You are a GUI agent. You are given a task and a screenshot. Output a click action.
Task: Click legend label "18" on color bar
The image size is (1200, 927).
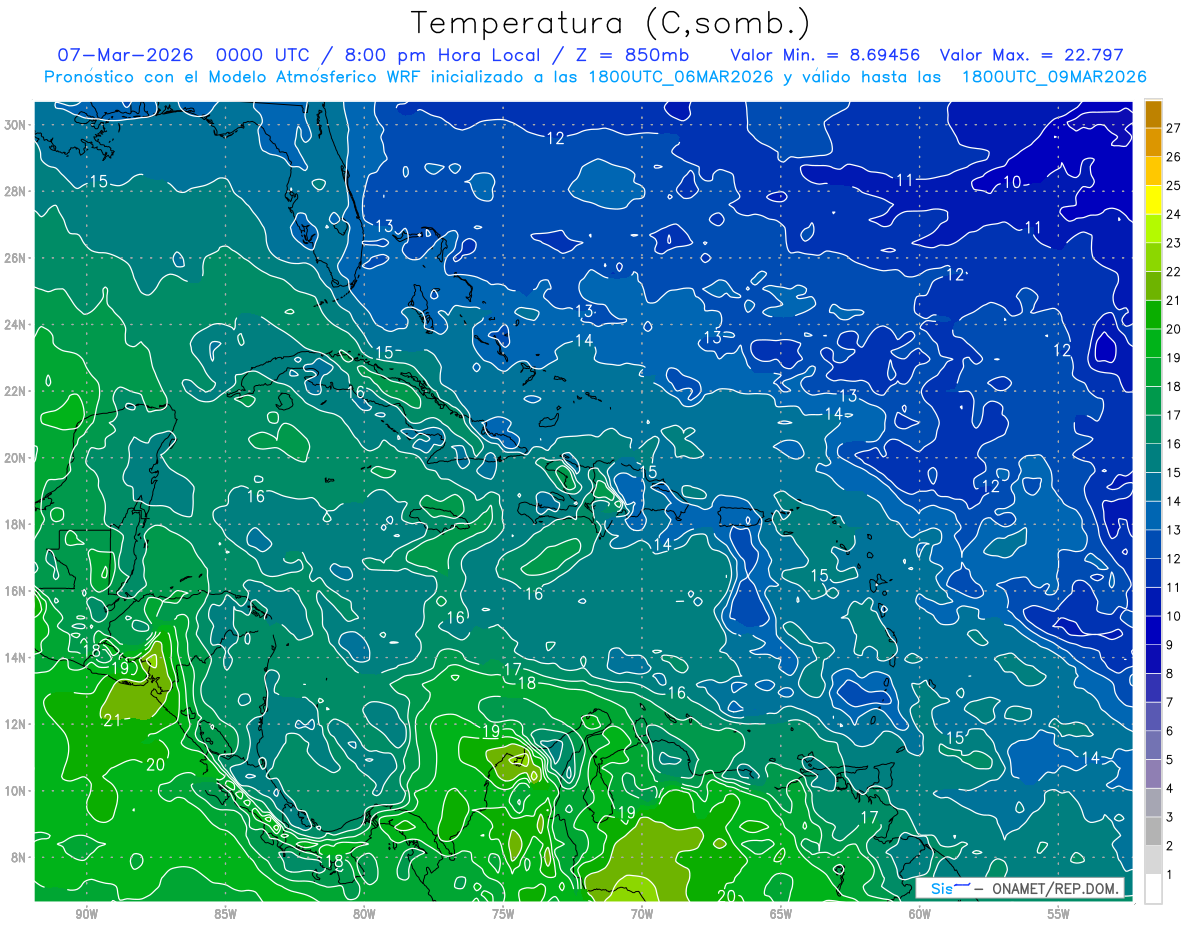[1173, 386]
